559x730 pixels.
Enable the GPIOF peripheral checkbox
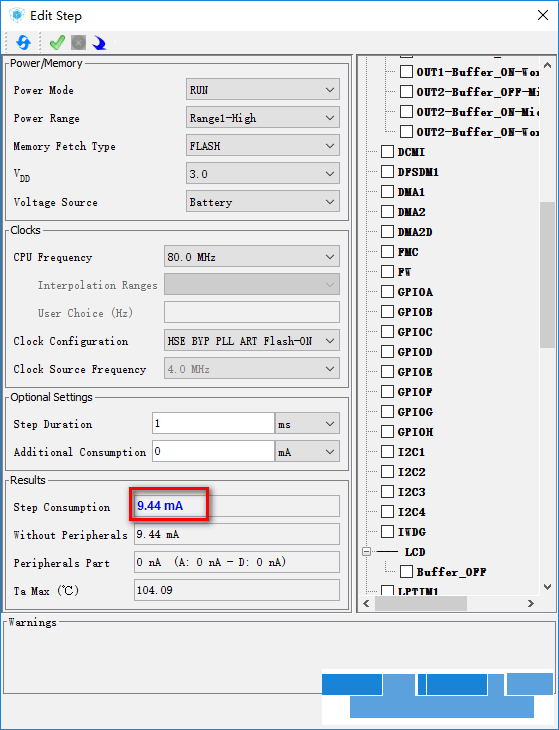387,392
